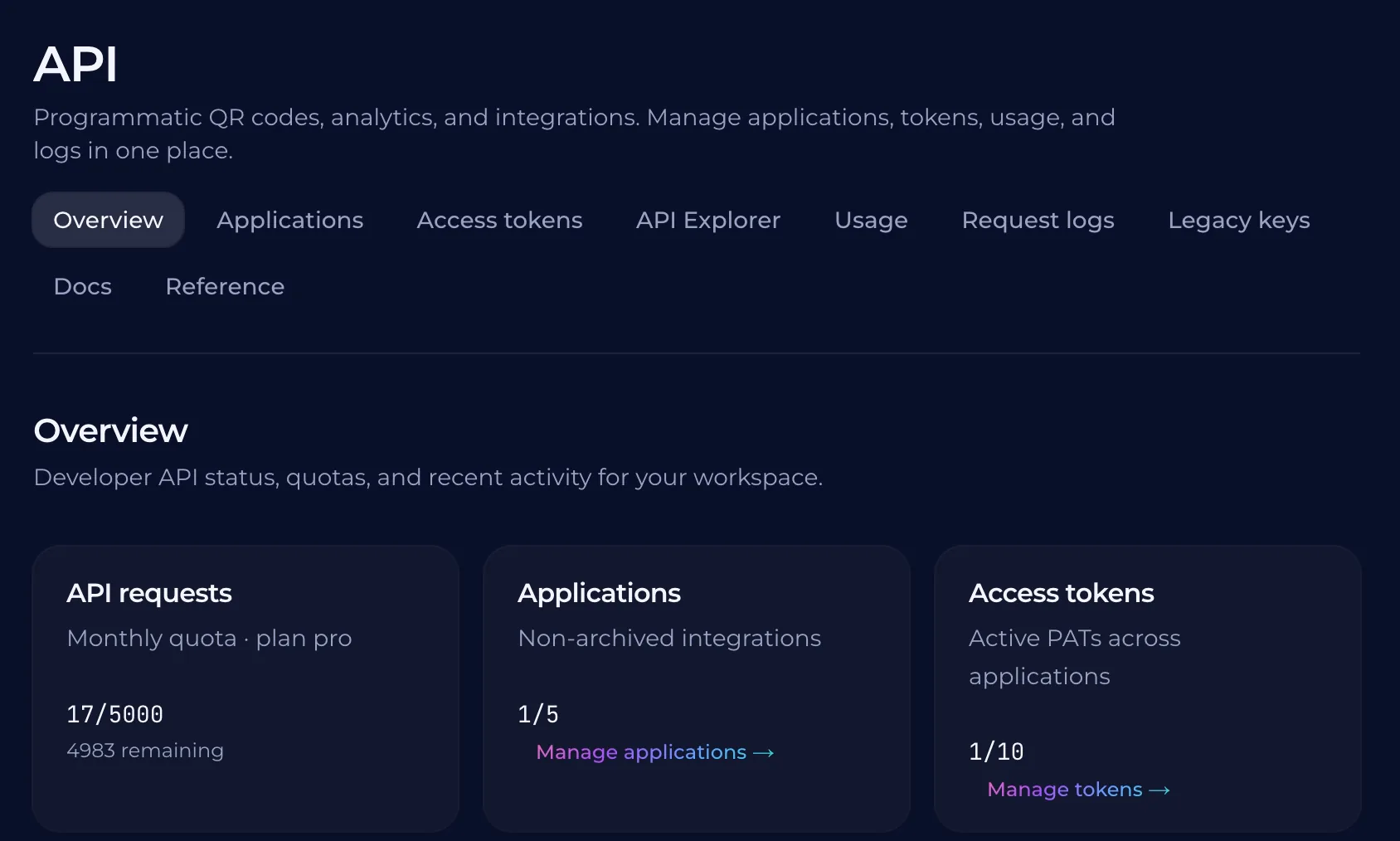Click the Active PATs across applications text
Screen dimensions: 1400x841
tap(1074, 657)
